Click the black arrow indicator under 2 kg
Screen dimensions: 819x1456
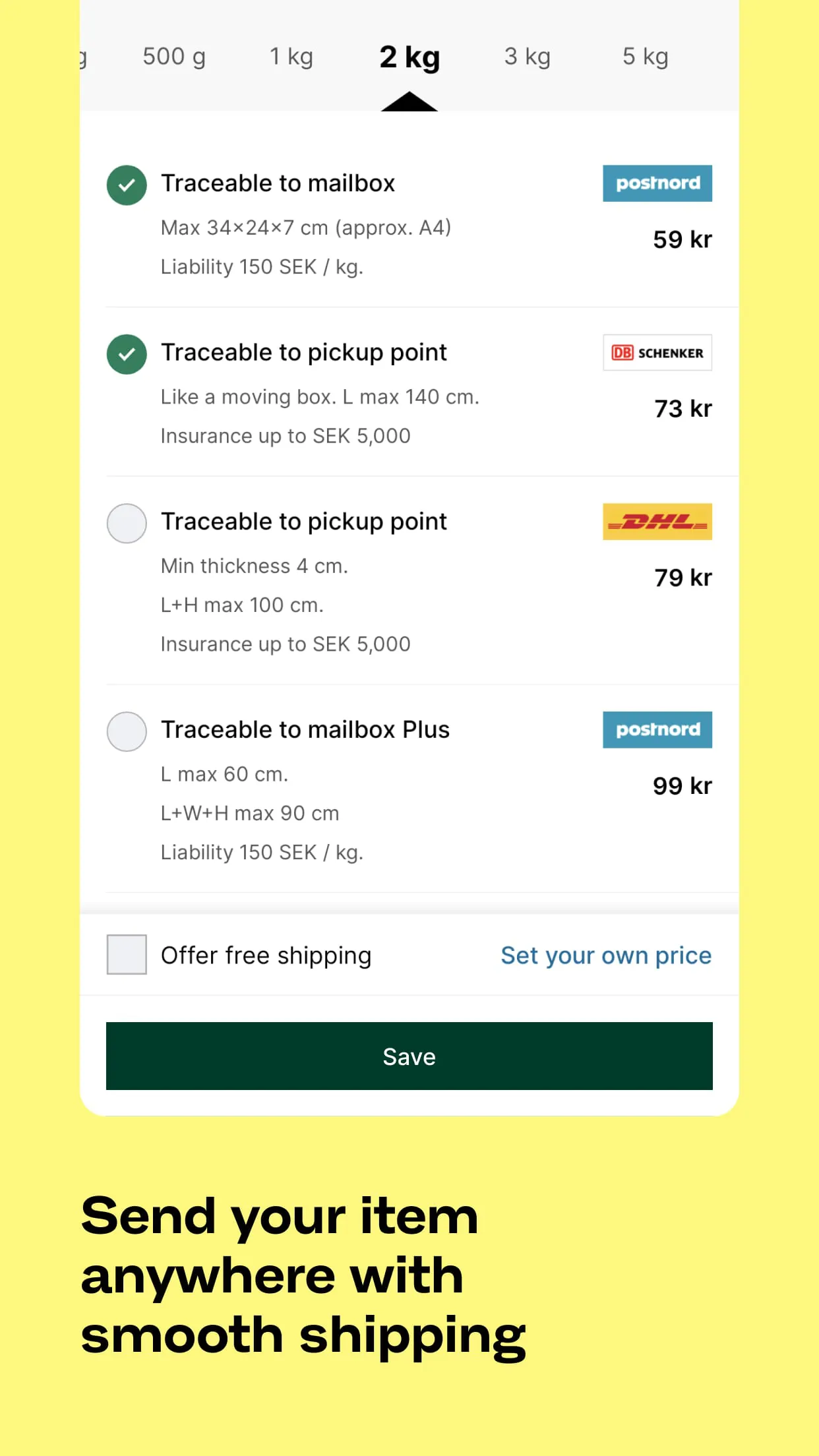pos(409,100)
